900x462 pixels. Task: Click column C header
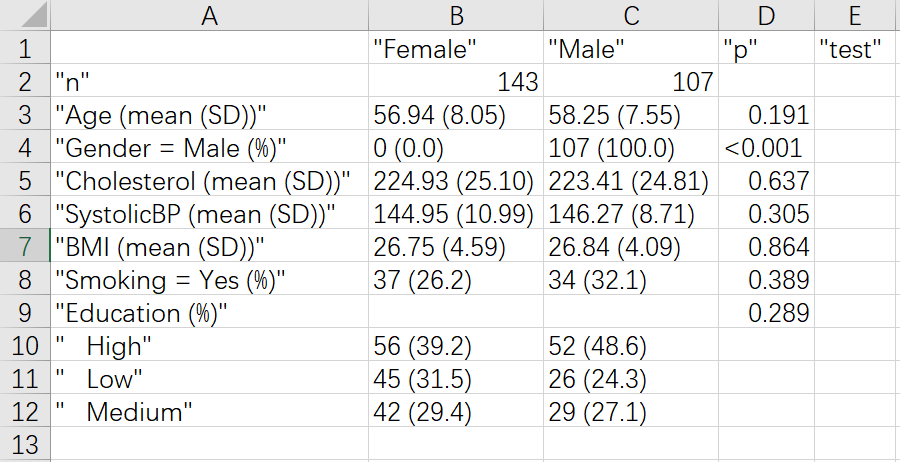click(630, 14)
